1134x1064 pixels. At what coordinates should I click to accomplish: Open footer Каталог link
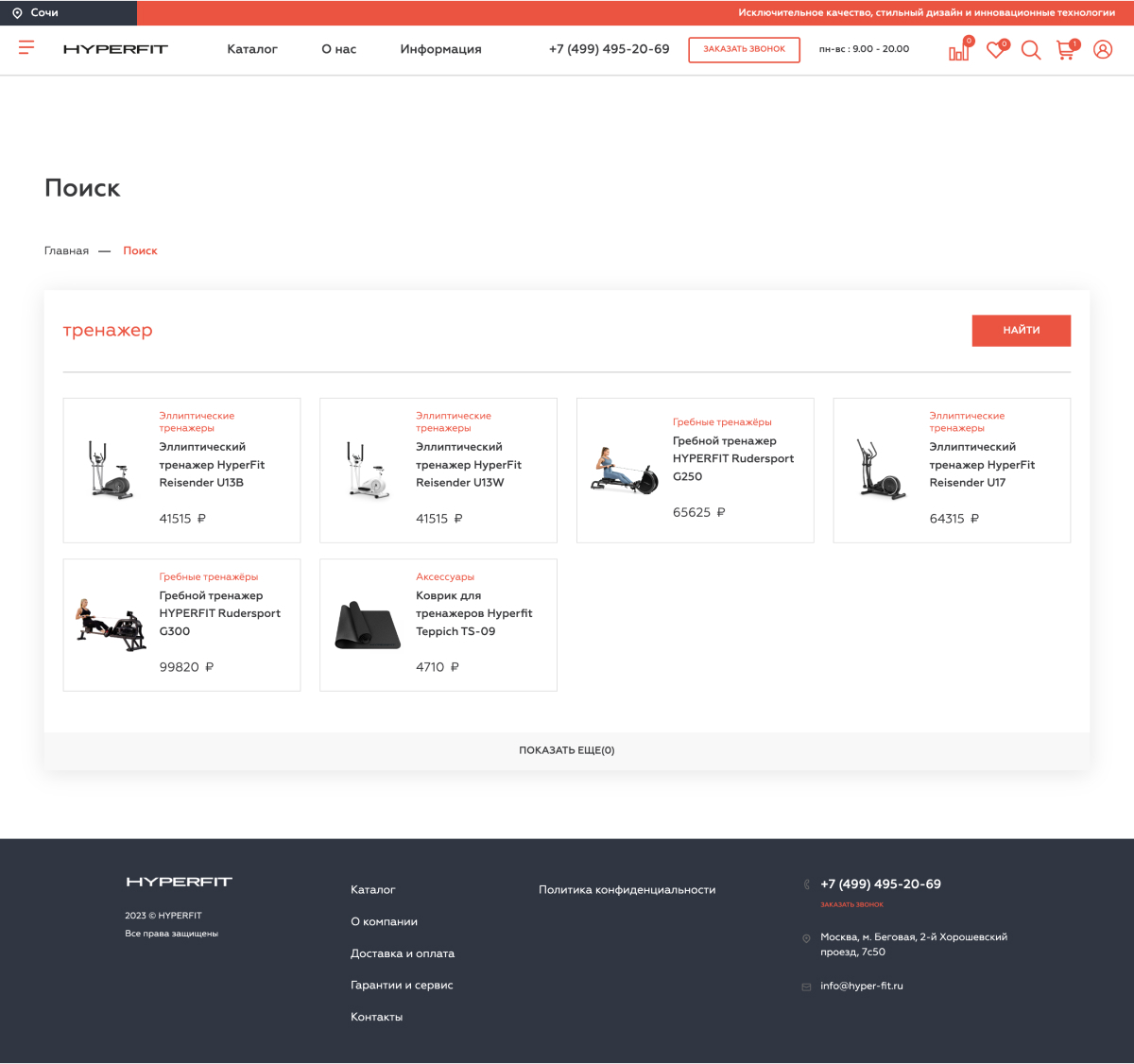(373, 890)
